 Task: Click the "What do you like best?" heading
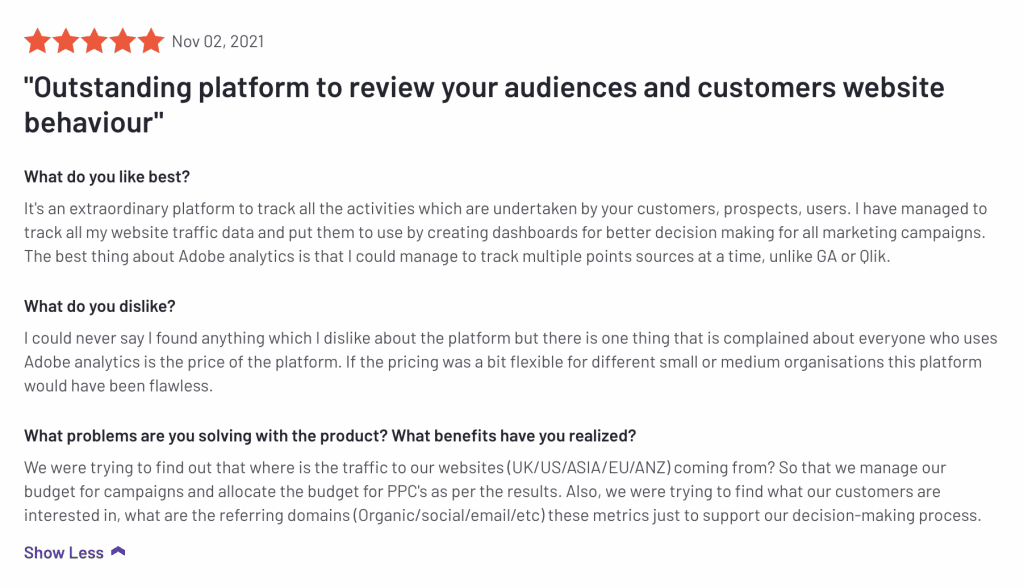click(x=107, y=177)
